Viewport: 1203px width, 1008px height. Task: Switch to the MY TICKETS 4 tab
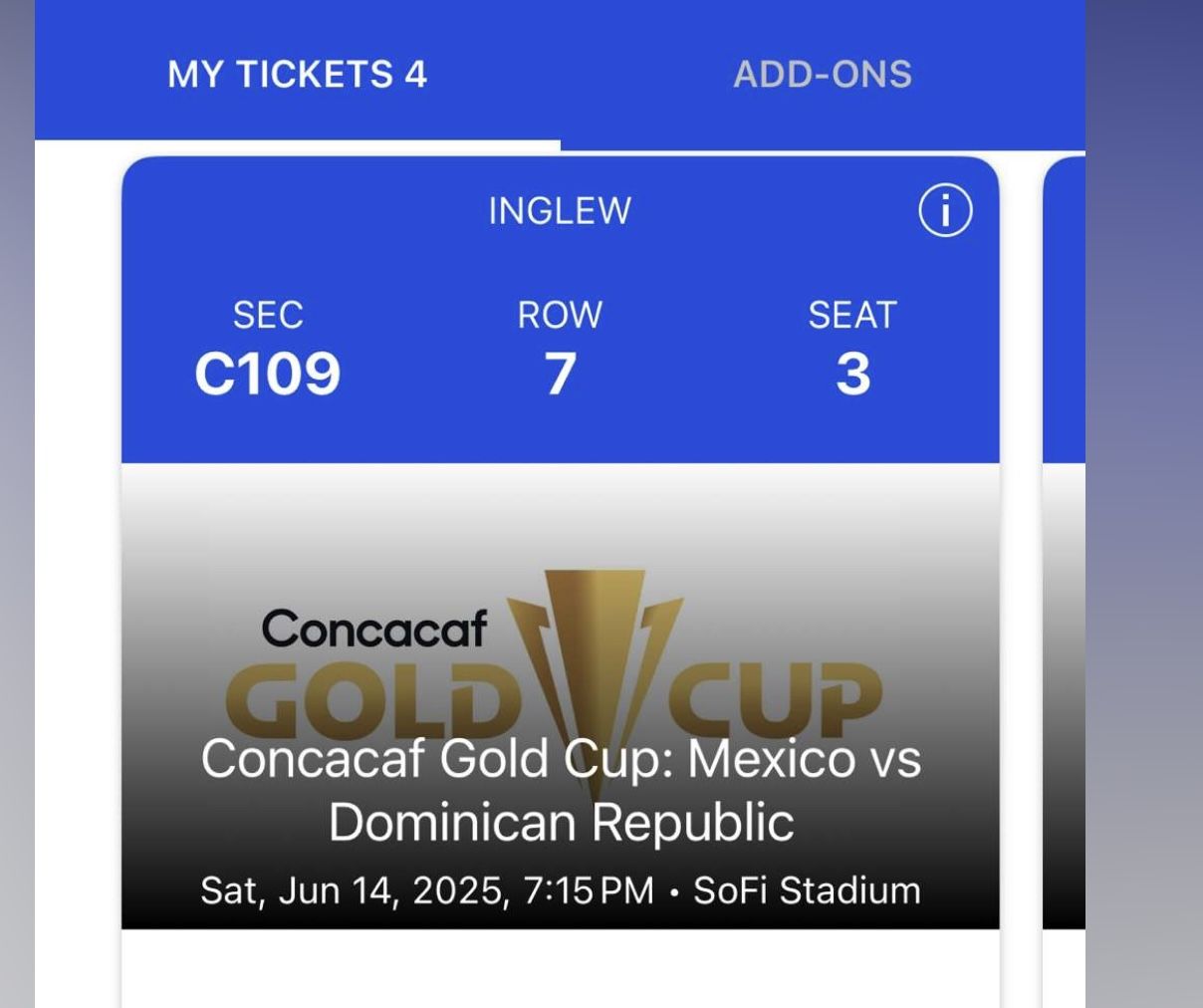click(297, 75)
